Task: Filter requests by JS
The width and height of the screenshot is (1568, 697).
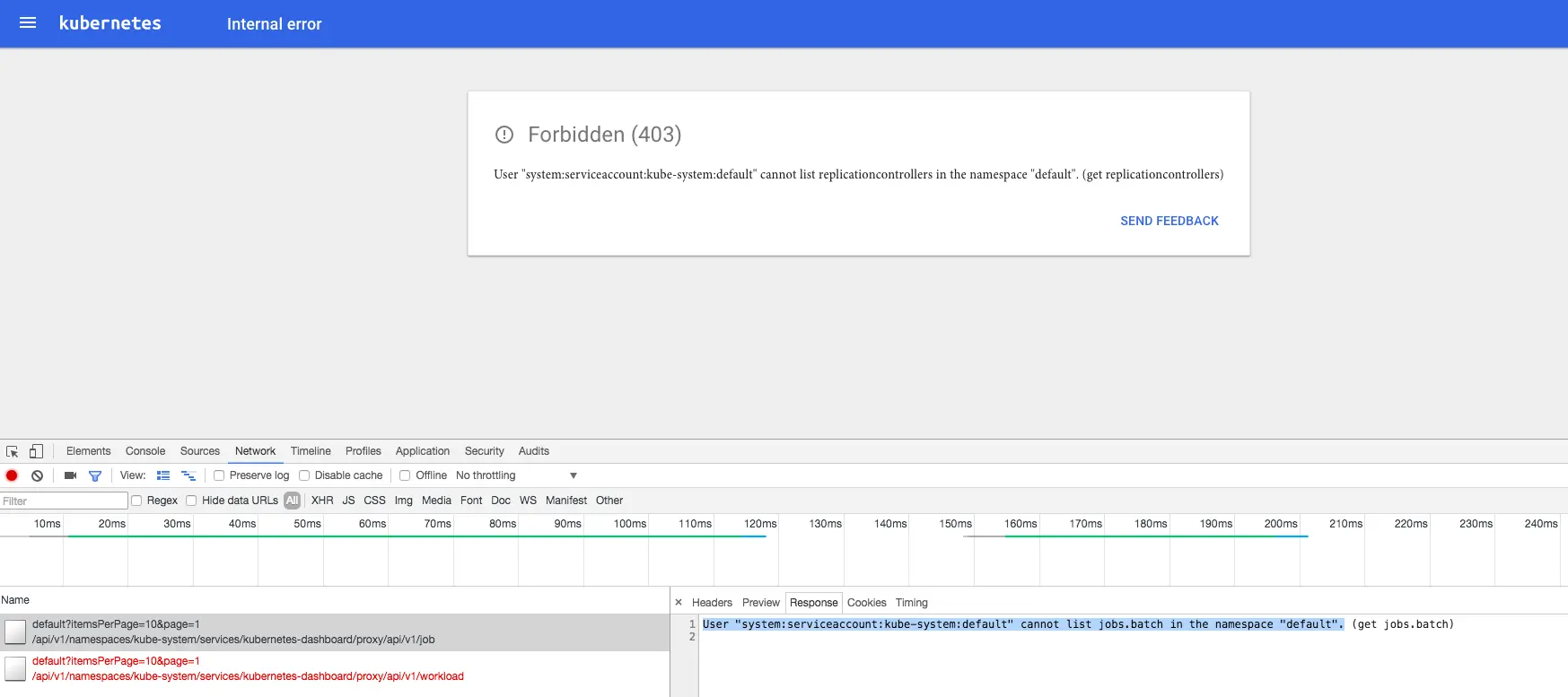Action: tap(348, 501)
